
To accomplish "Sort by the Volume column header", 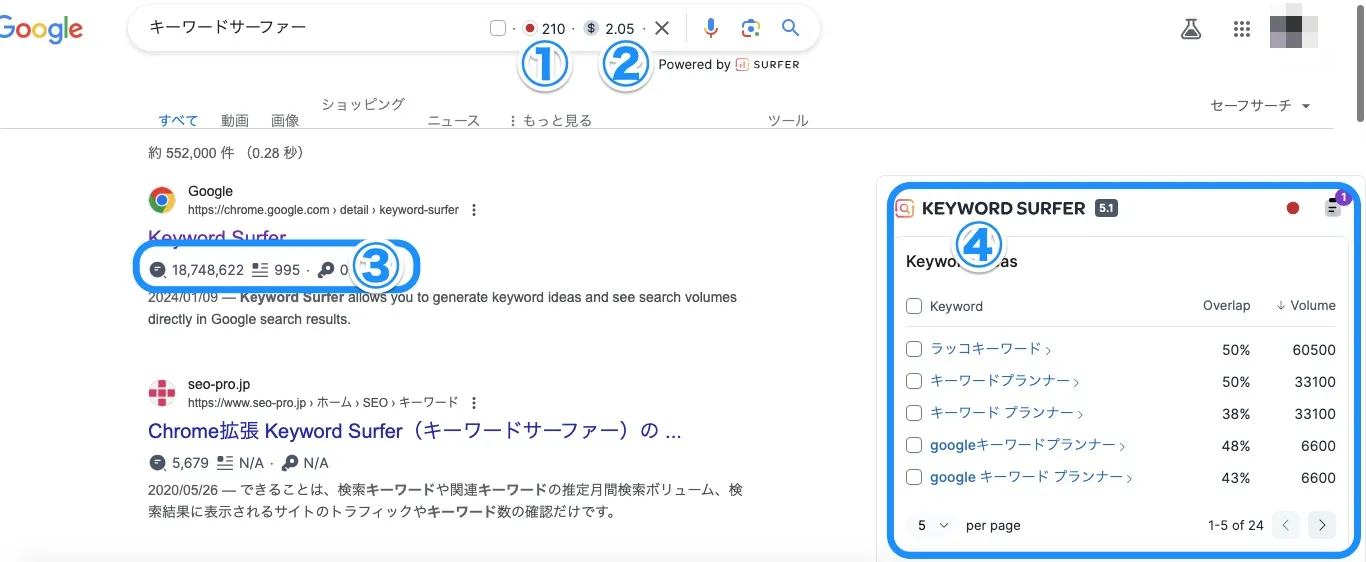I will click(x=1305, y=306).
